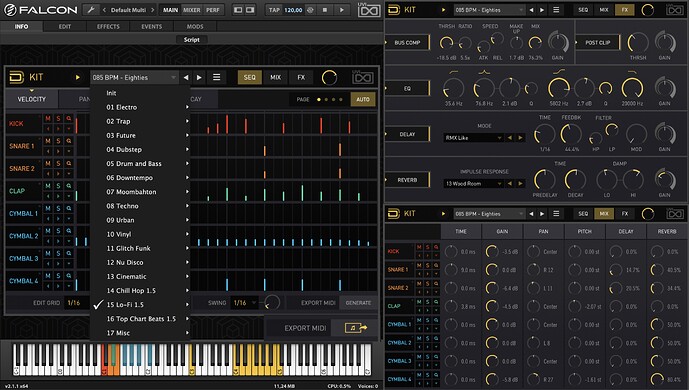Click the MIDI export drag icon
The image size is (689, 390).
[355, 328]
